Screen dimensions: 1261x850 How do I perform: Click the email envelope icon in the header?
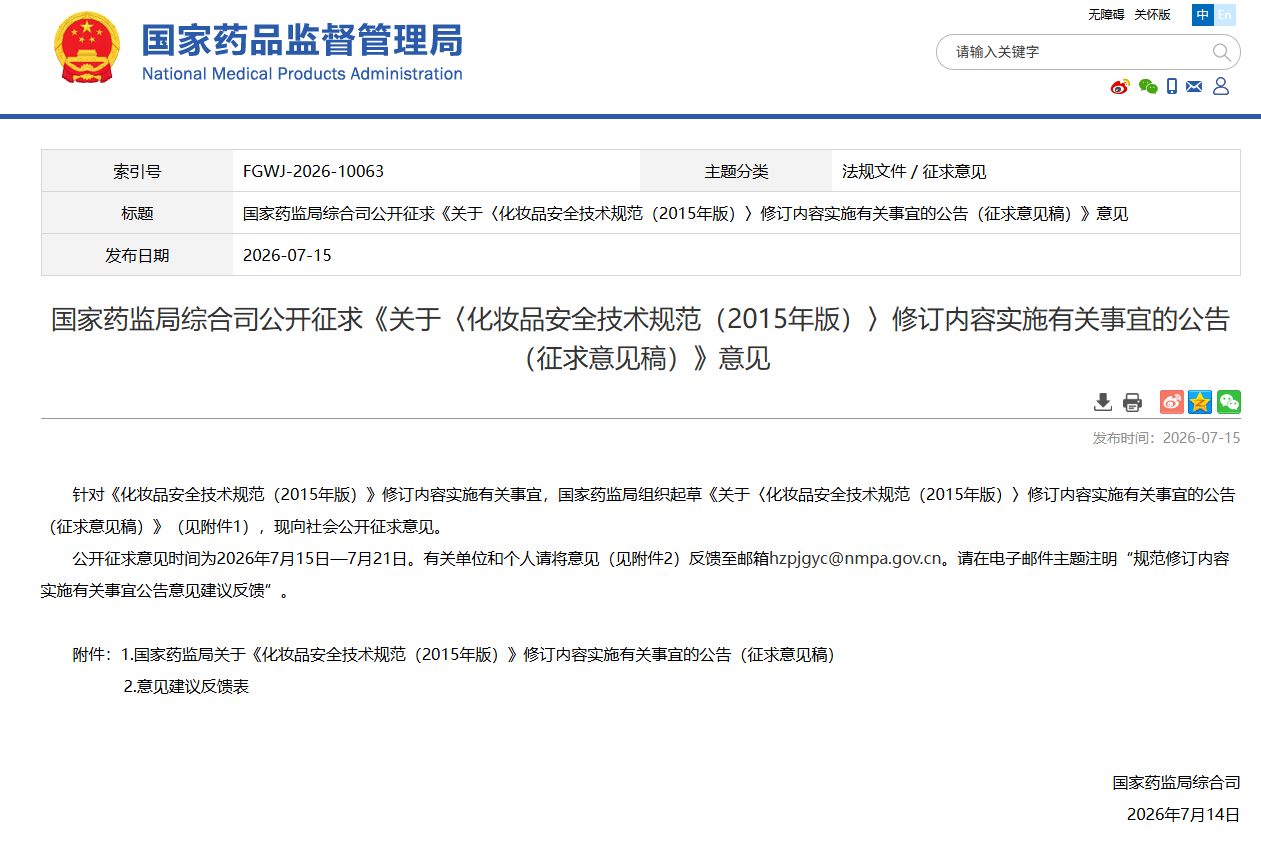[1194, 87]
